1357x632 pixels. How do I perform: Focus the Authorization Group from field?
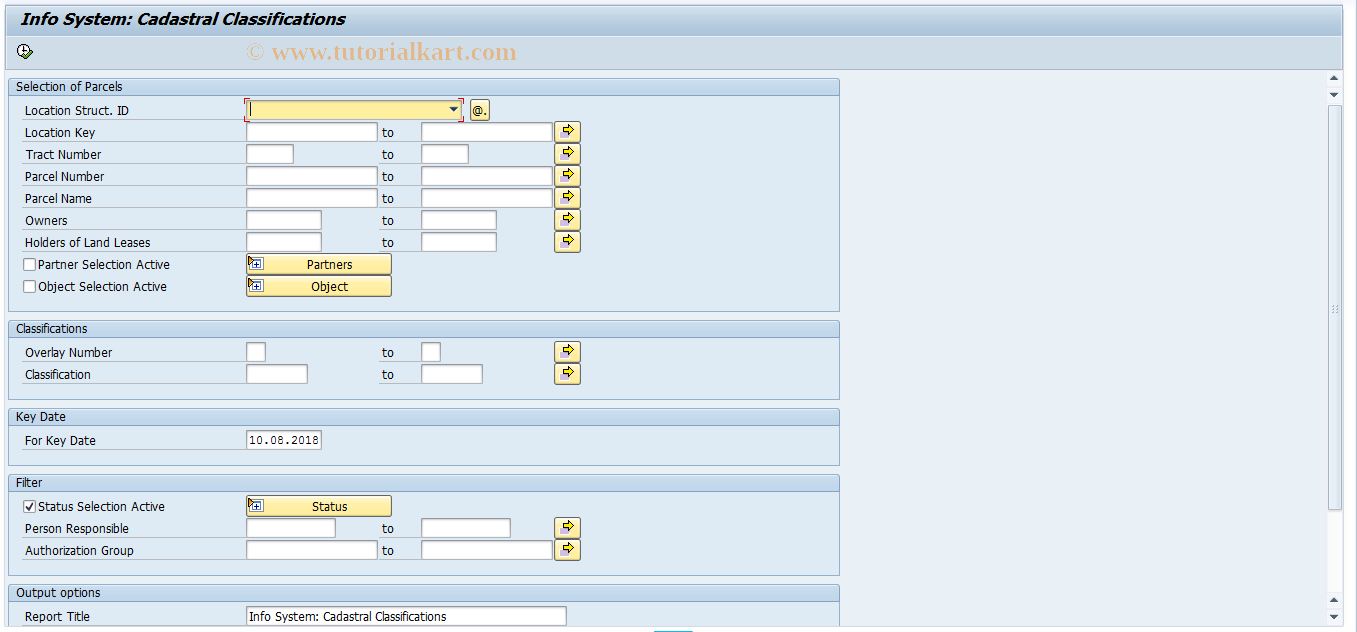tap(312, 550)
